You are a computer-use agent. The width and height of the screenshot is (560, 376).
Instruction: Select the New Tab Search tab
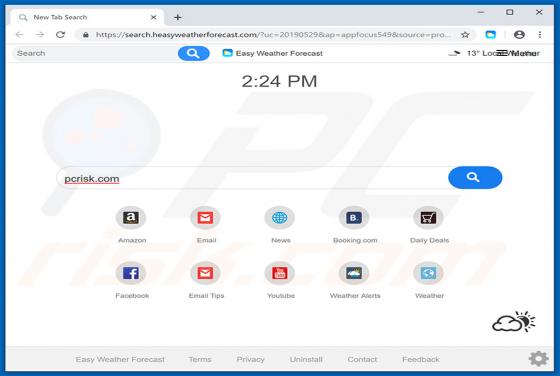pyautogui.click(x=88, y=17)
